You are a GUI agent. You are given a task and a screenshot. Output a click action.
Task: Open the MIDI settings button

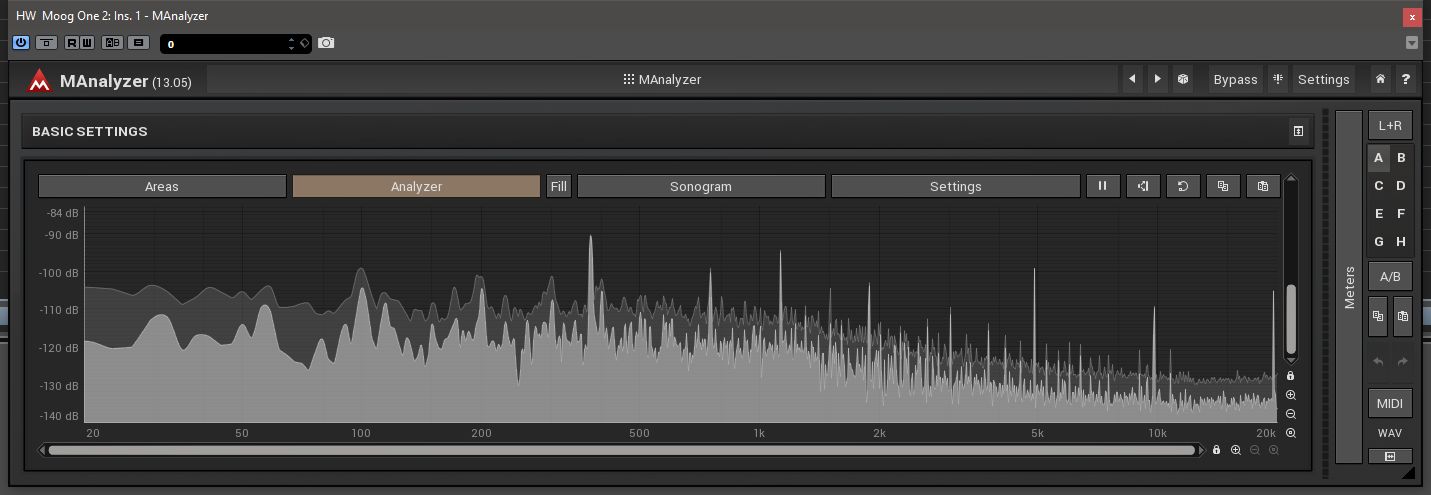(1390, 403)
